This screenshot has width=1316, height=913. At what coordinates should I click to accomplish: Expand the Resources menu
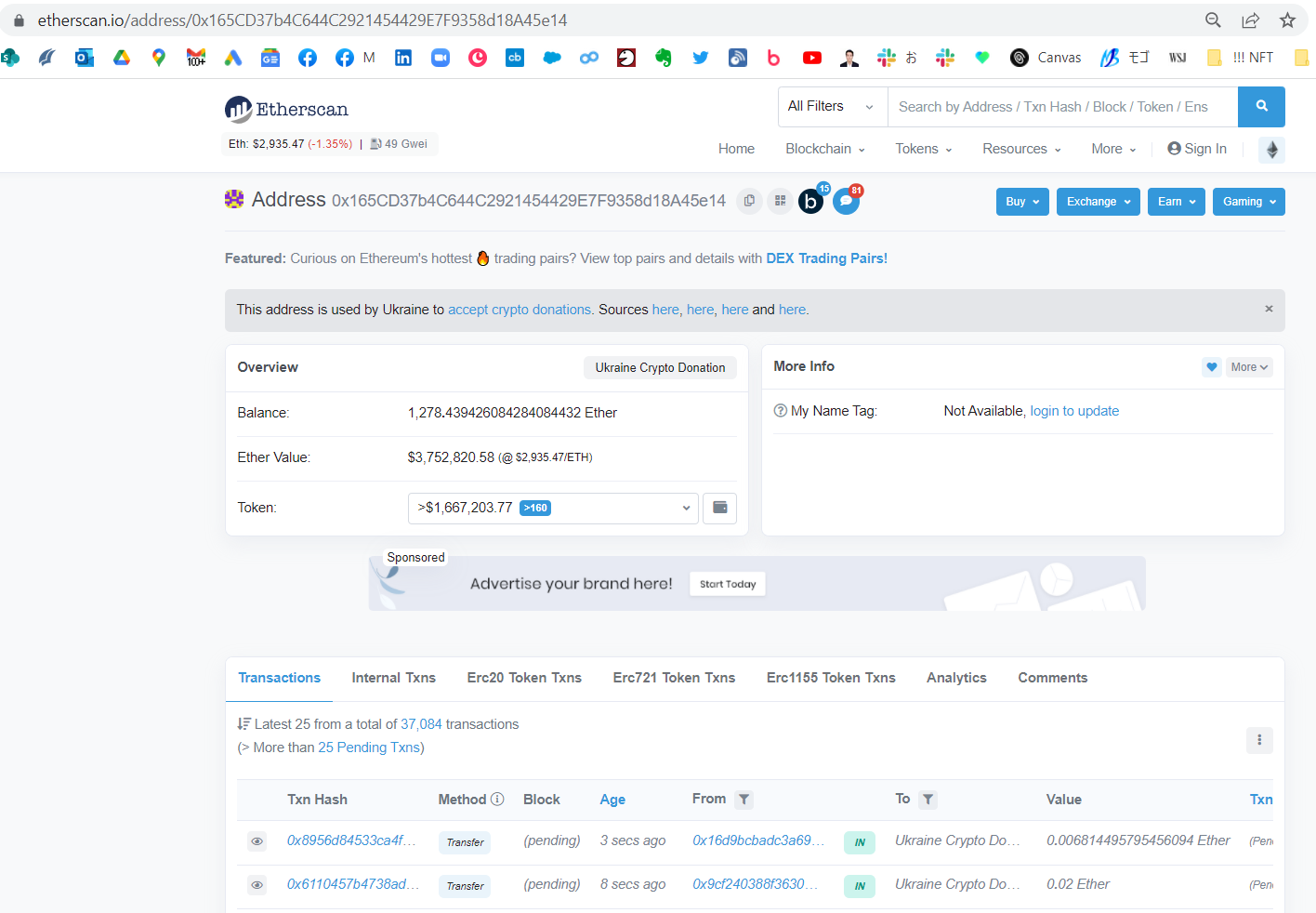1022,149
